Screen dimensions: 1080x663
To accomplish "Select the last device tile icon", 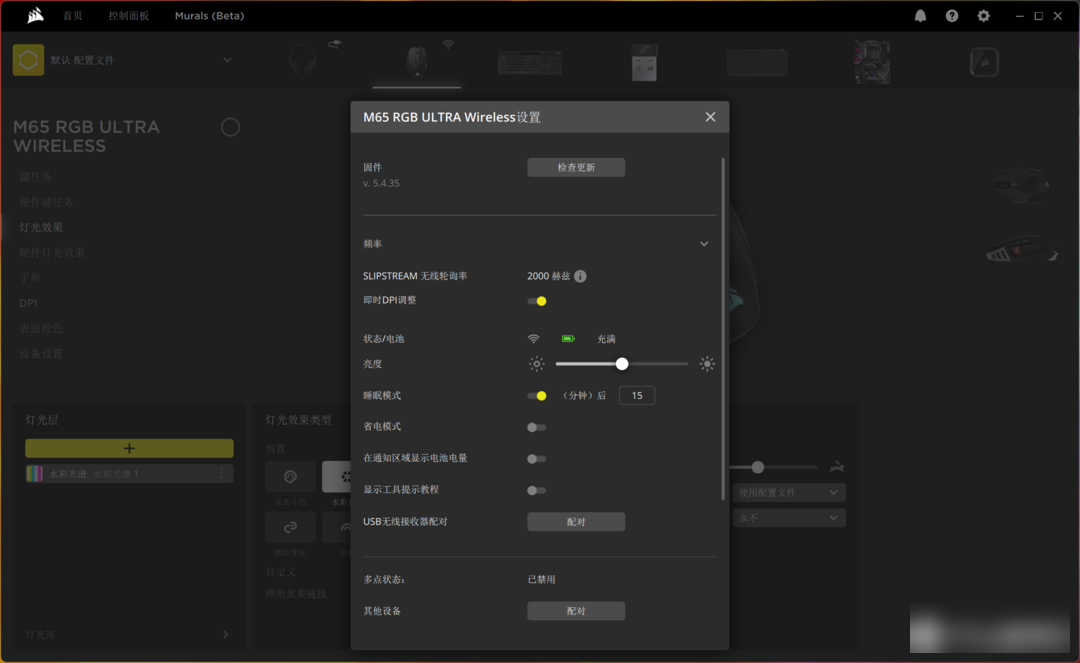I will (984, 63).
